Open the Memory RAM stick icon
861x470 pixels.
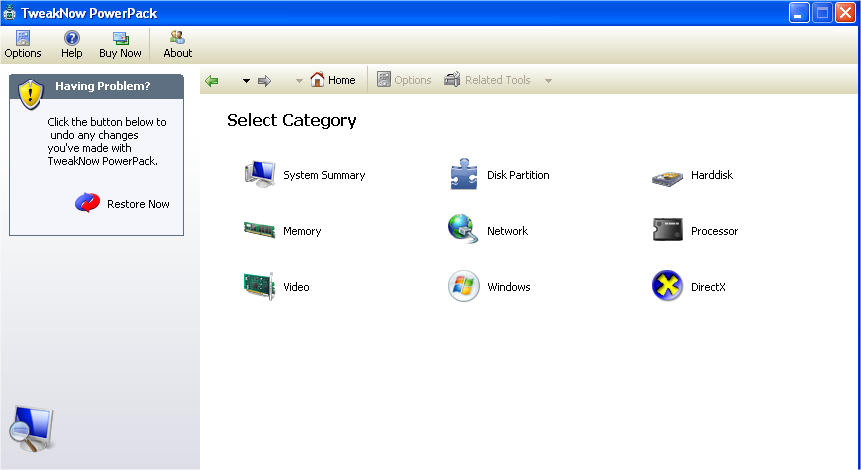click(259, 230)
